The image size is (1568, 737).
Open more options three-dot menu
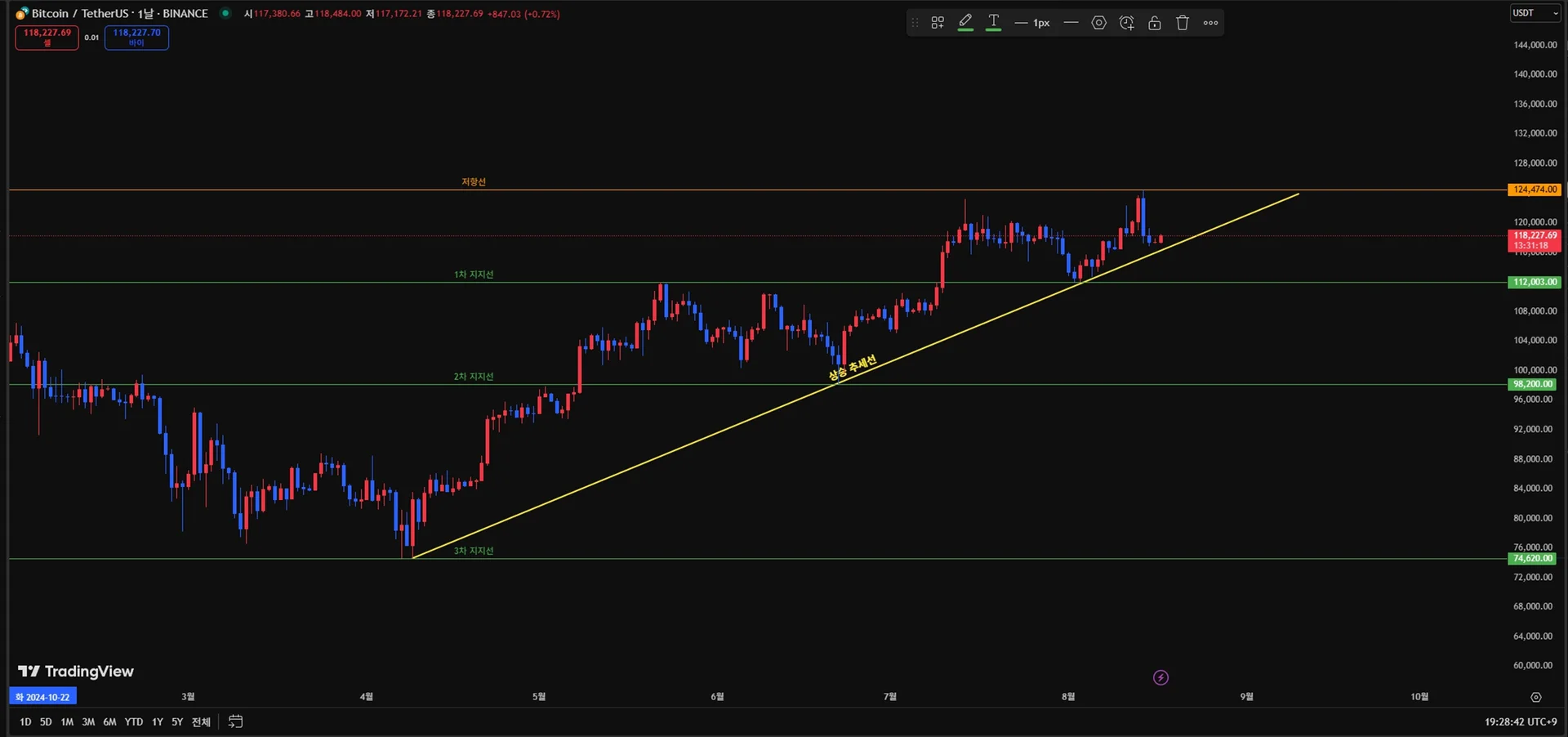coord(1210,23)
